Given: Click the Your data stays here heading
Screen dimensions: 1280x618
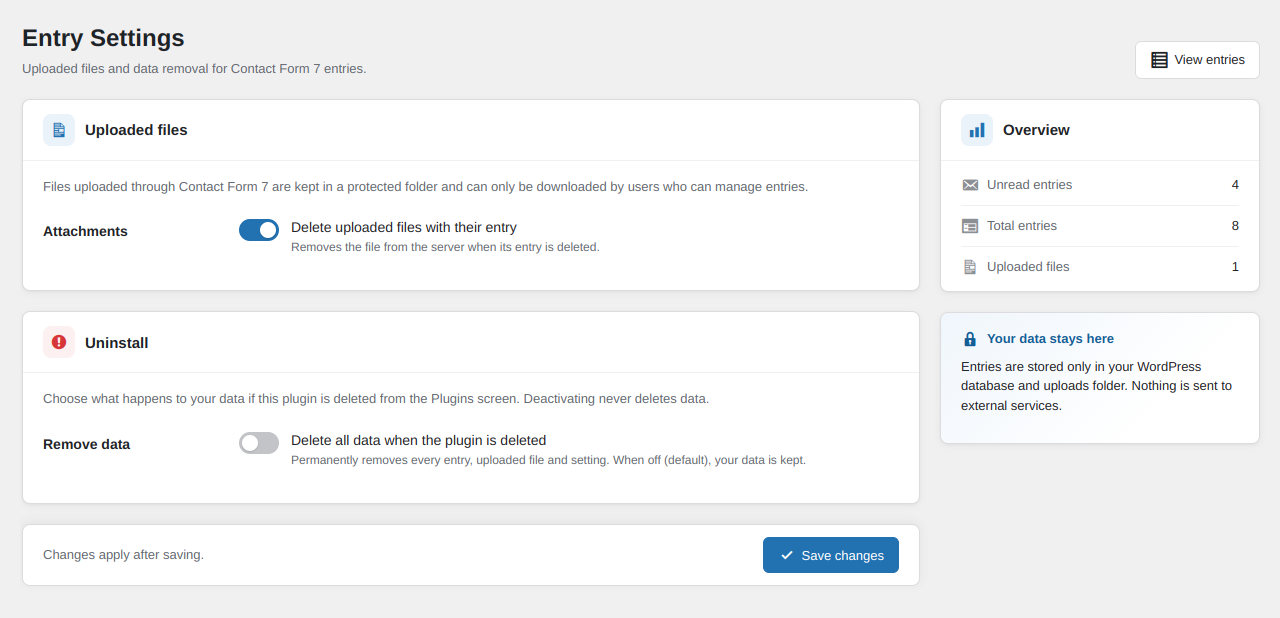Looking at the screenshot, I should [x=1050, y=339].
